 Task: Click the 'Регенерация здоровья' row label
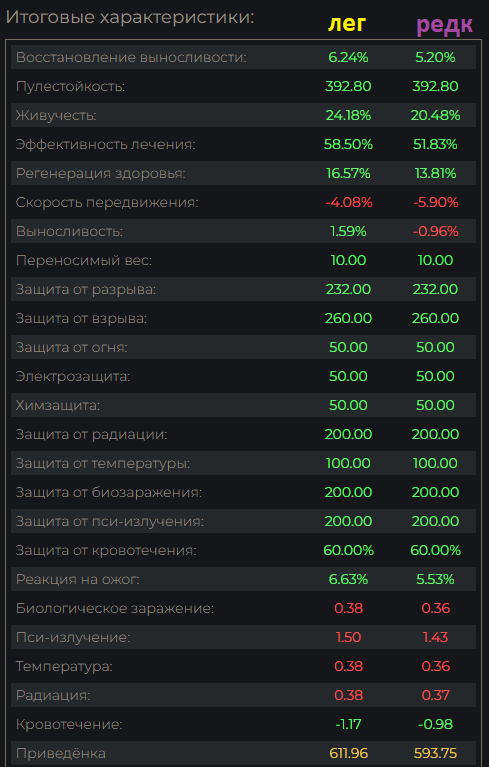click(x=101, y=174)
